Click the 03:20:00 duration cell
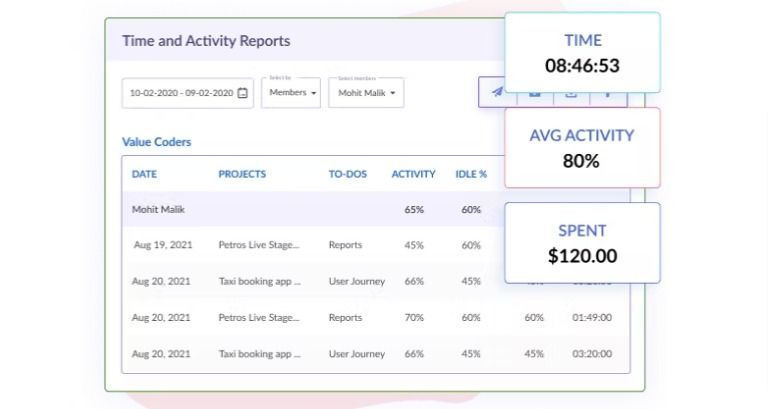The height and width of the screenshot is (409, 768). [x=592, y=354]
